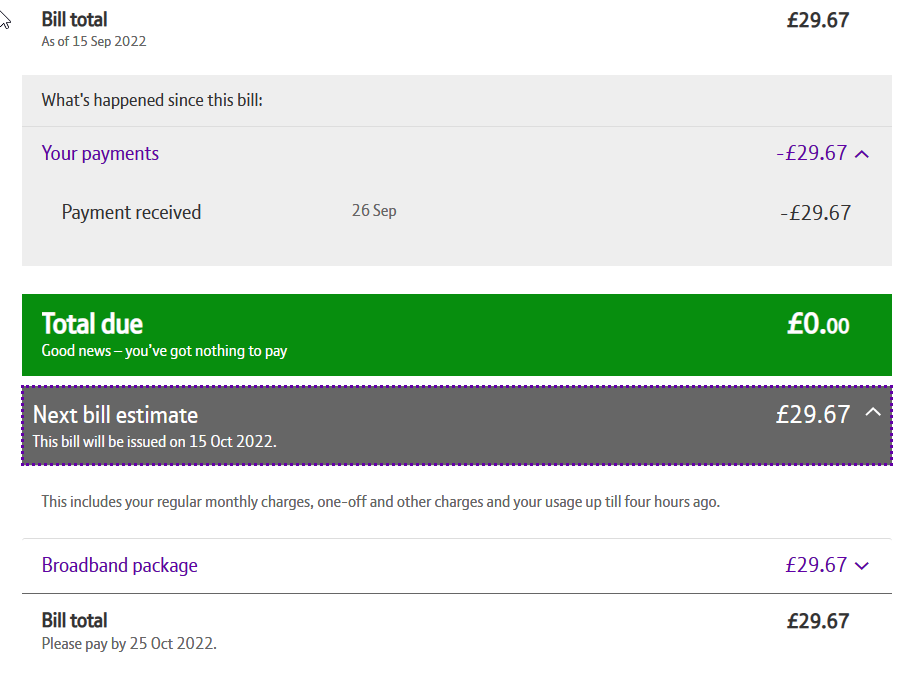Click 'What's happened since this bill' heading
Viewport: 919px width, 673px height.
(x=152, y=100)
